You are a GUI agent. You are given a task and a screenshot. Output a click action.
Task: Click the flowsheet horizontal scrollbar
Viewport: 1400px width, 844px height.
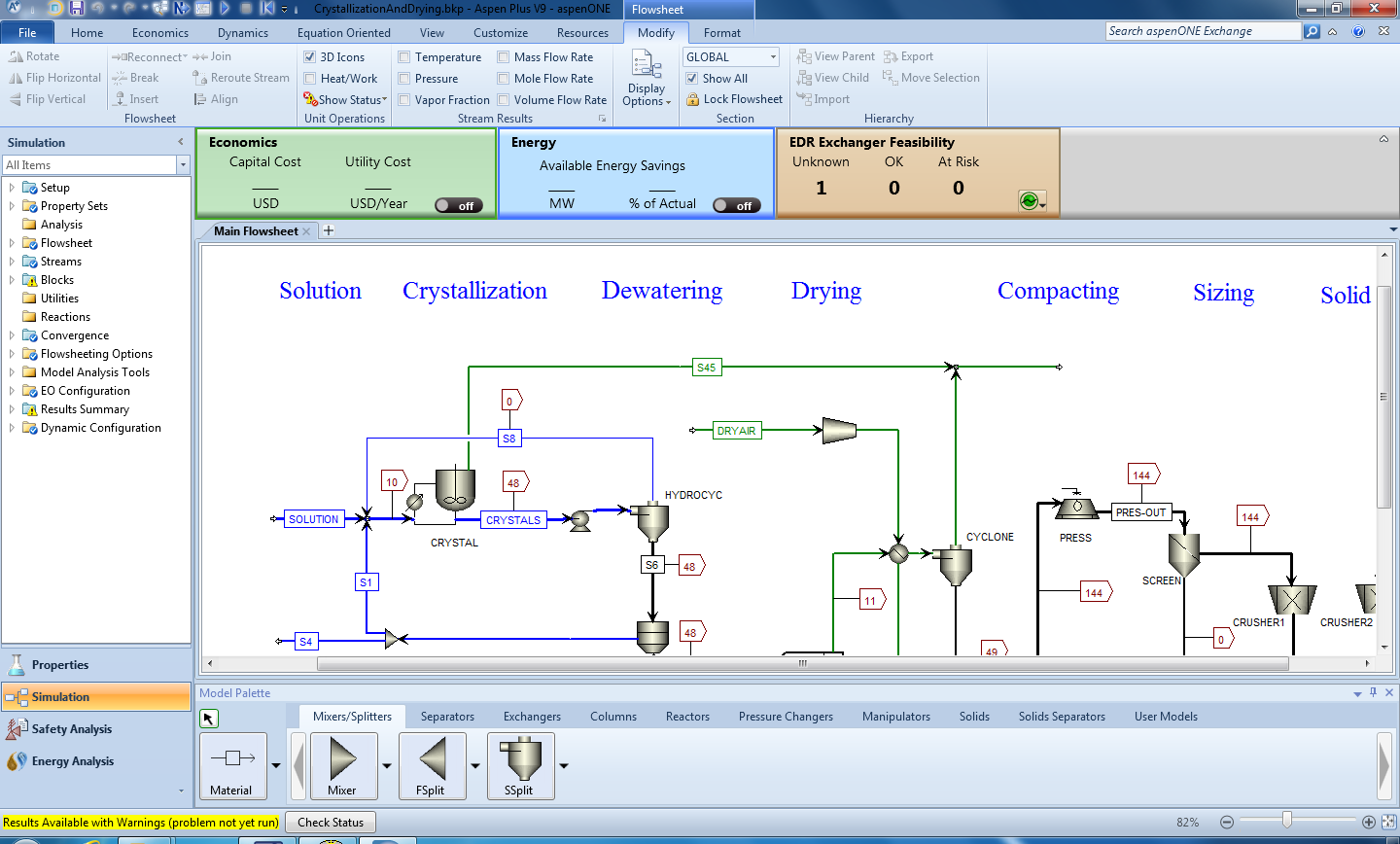point(802,664)
